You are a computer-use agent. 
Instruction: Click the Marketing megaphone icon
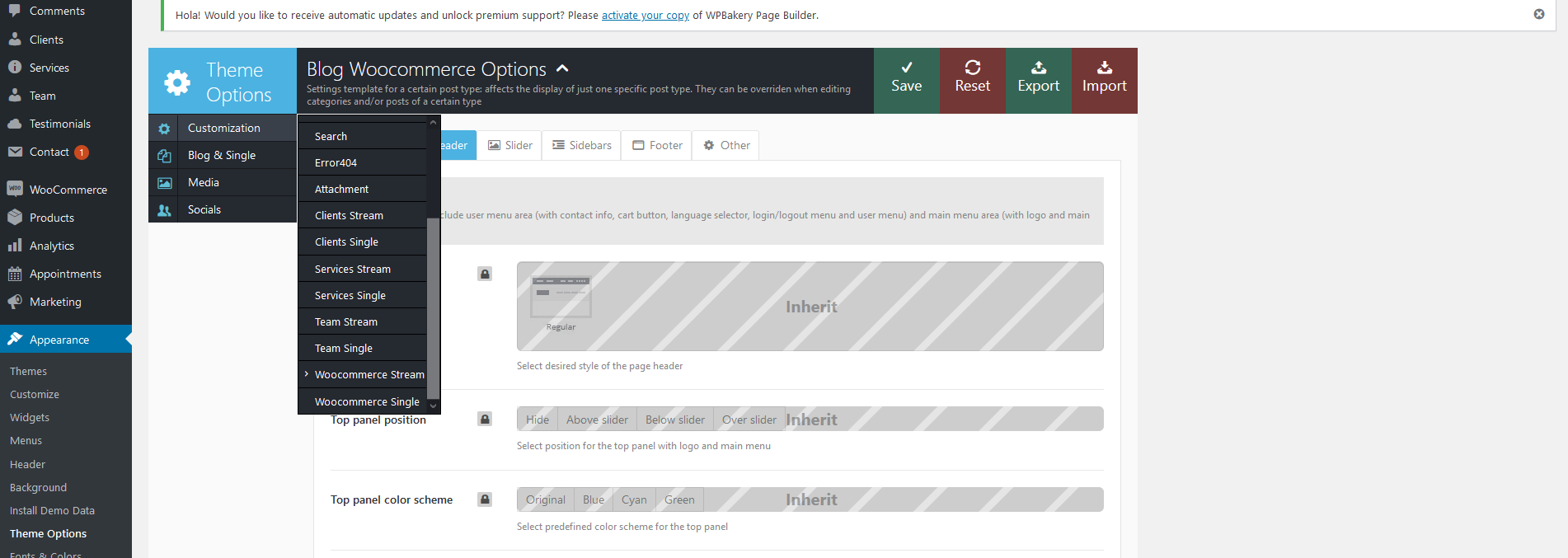(15, 302)
